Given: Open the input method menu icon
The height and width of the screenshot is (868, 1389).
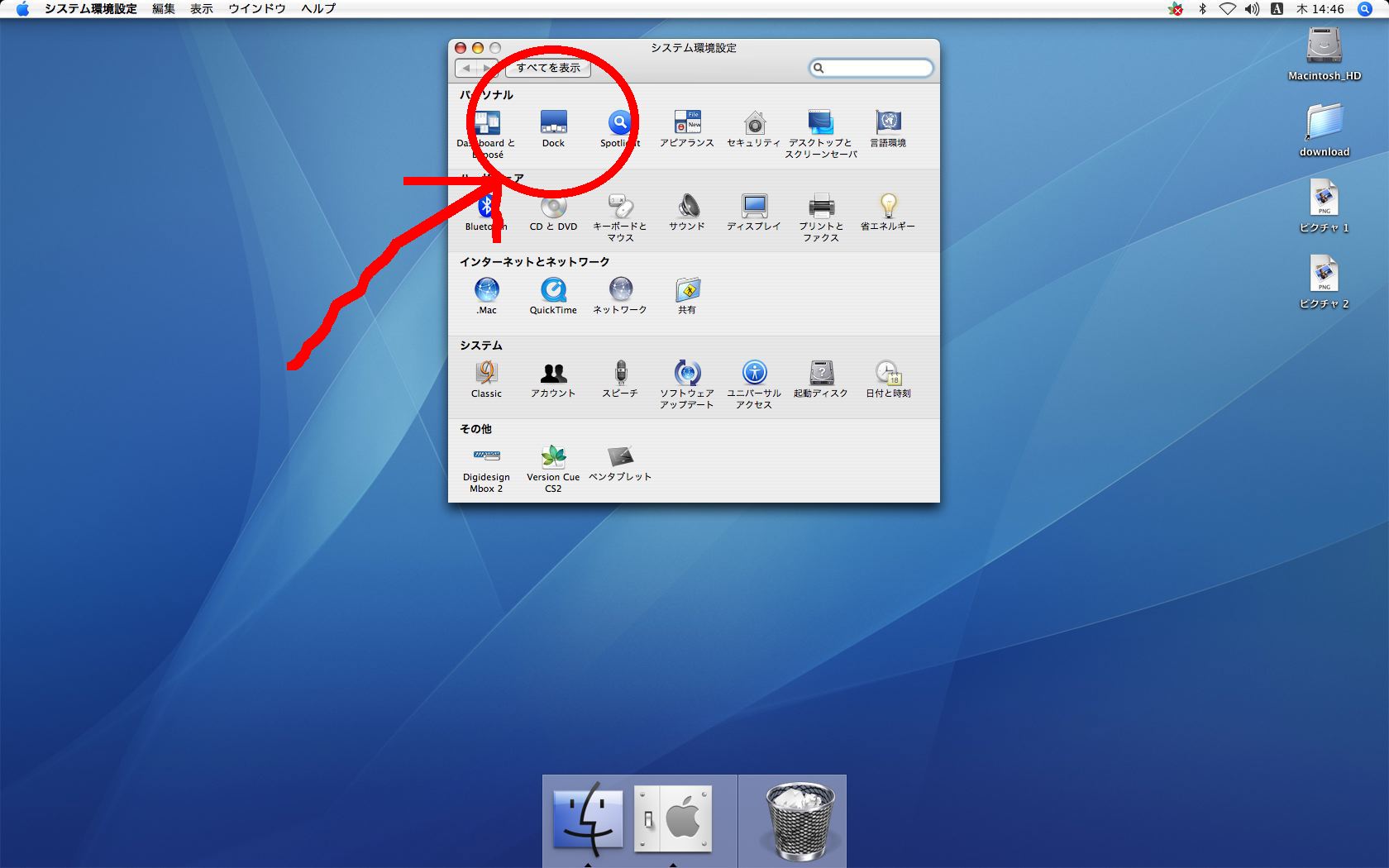Looking at the screenshot, I should (1277, 9).
